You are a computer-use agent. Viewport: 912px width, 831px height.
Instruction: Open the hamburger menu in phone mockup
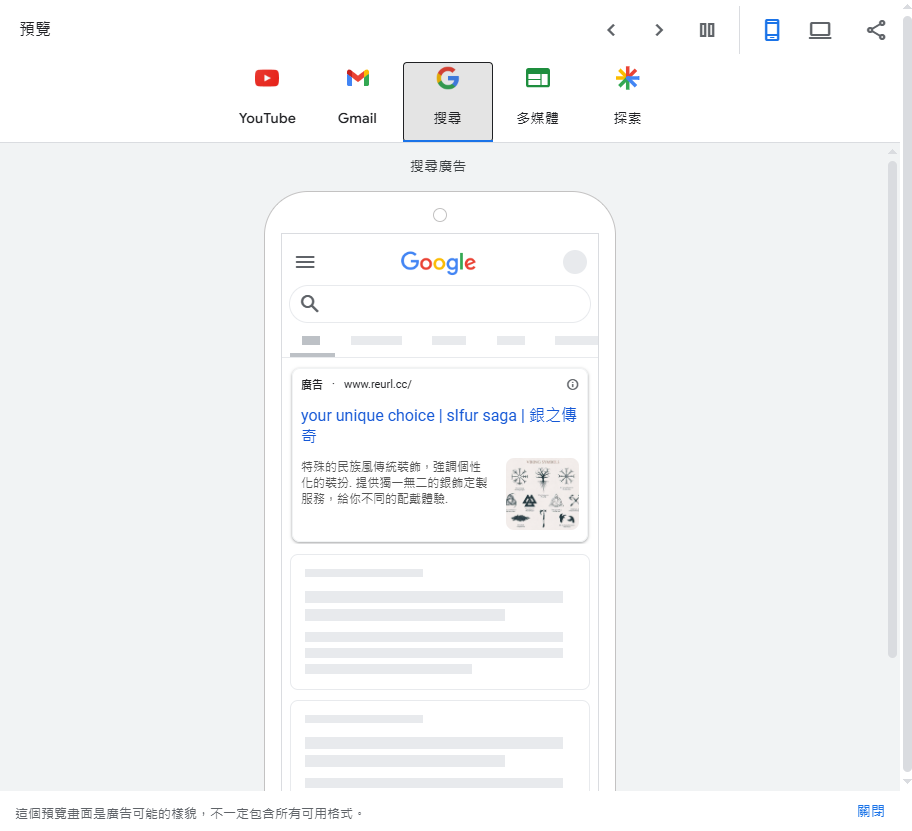tap(305, 262)
